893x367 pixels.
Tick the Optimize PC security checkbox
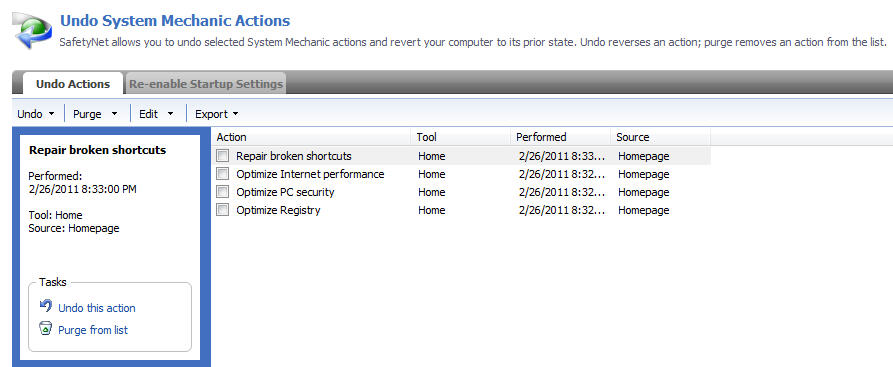[223, 192]
